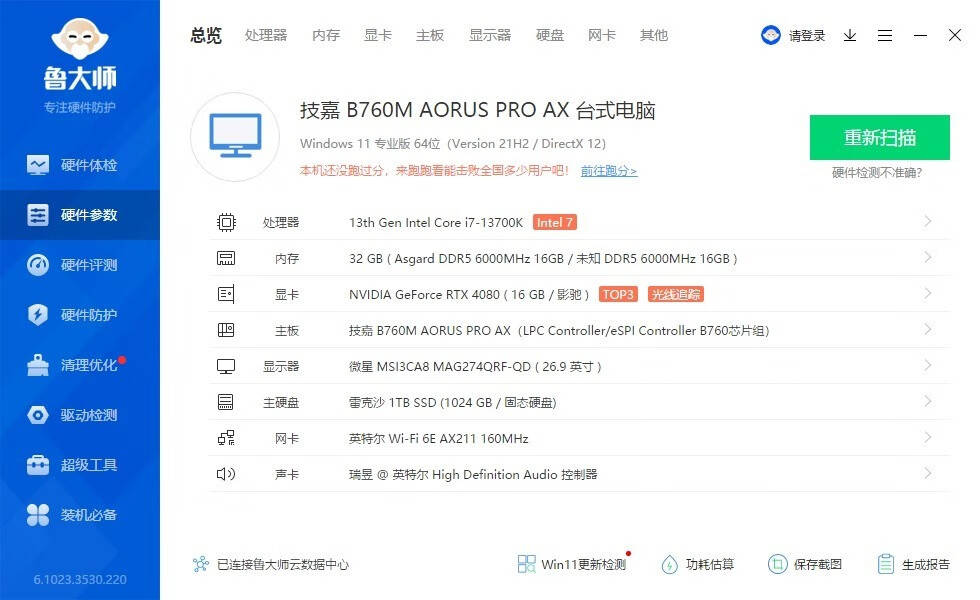Switch to the 总览 tab
The width and height of the screenshot is (980, 600).
tap(206, 36)
